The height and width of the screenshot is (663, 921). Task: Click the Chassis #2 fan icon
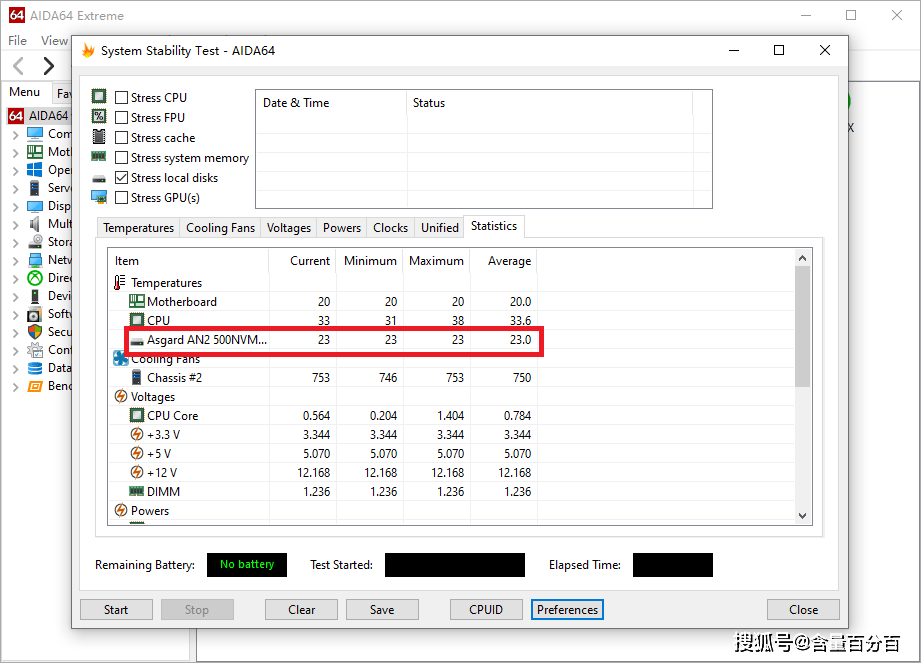(x=137, y=378)
